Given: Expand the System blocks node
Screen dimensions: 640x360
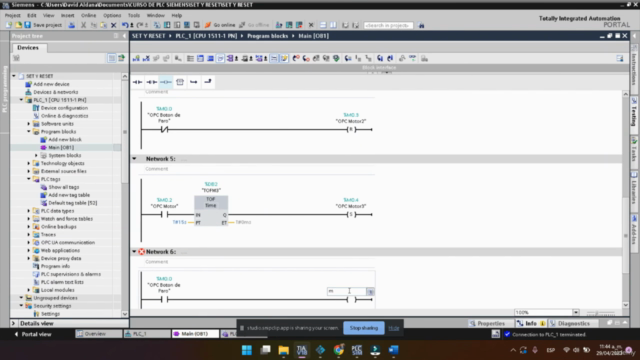Looking at the screenshot, I should 36,156.
